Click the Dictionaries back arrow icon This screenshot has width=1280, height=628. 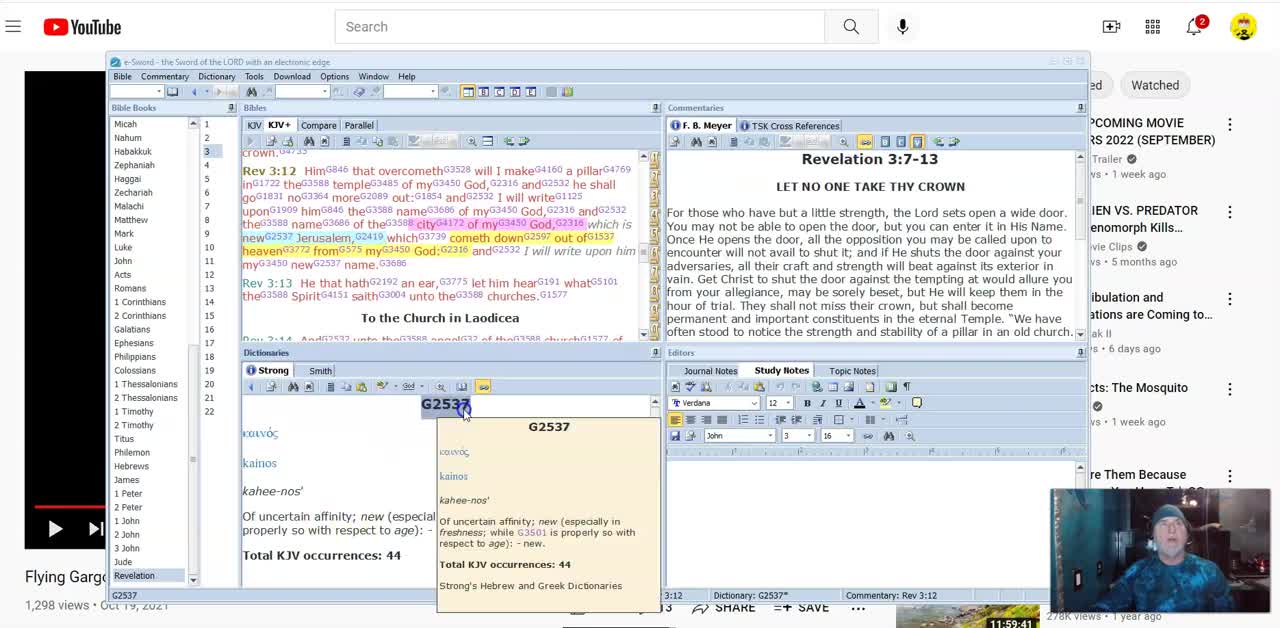tap(250, 387)
